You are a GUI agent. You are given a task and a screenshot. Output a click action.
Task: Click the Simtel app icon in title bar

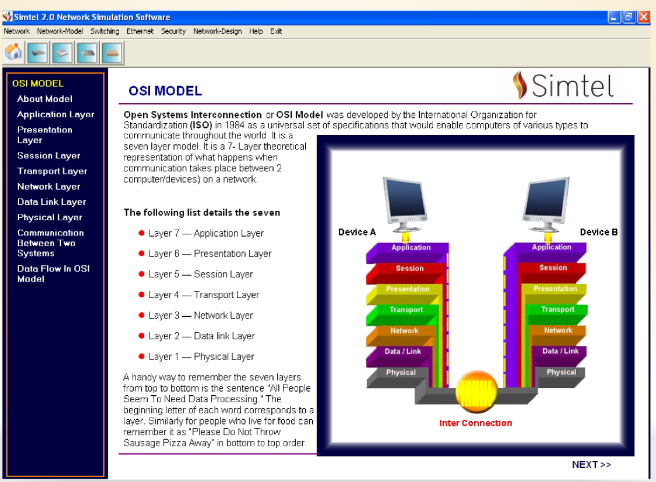[9, 17]
